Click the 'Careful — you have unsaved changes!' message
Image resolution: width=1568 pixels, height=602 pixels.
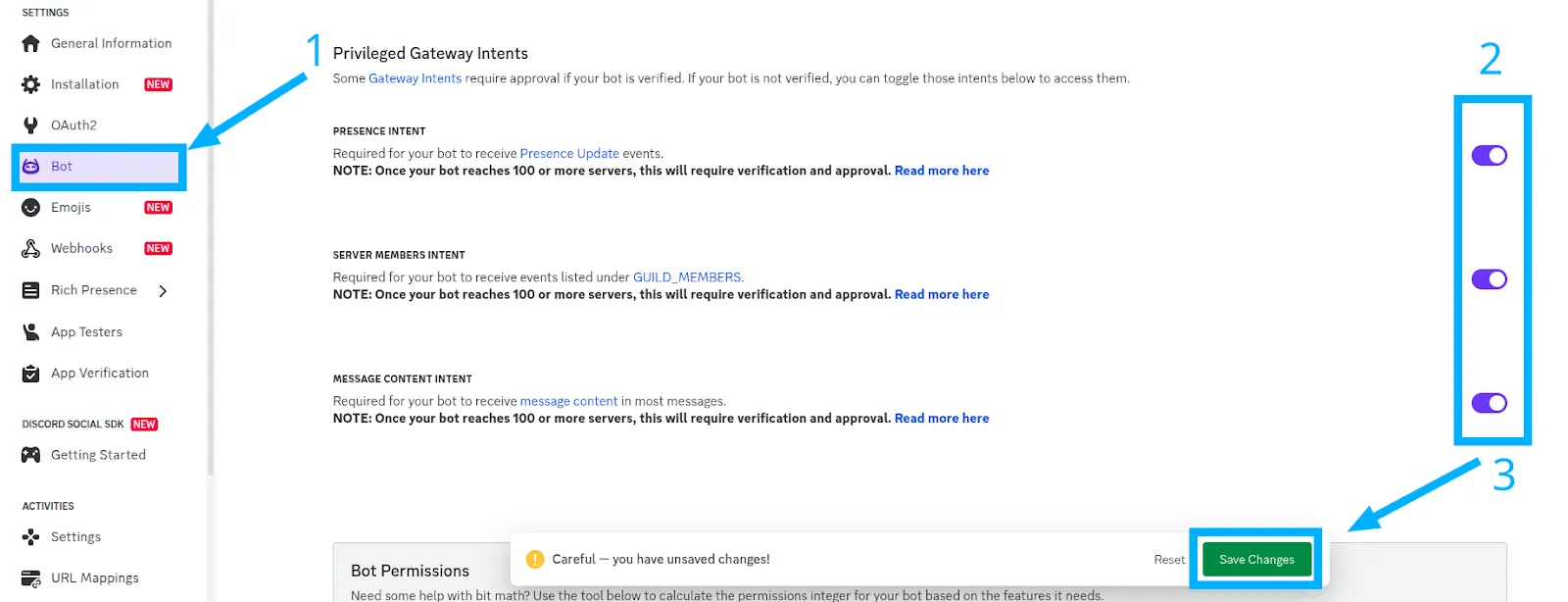point(661,560)
